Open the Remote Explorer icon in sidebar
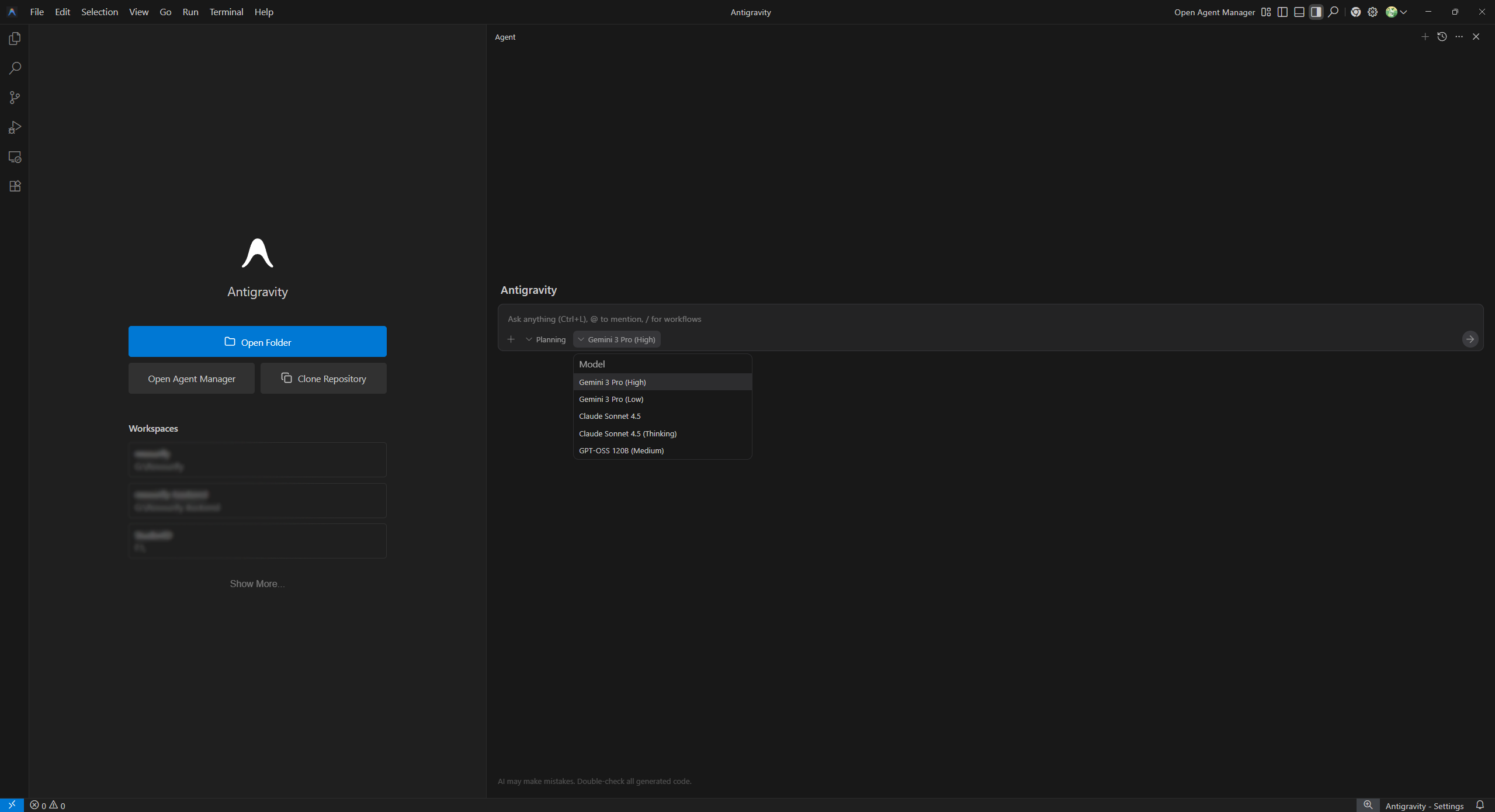 (15, 157)
